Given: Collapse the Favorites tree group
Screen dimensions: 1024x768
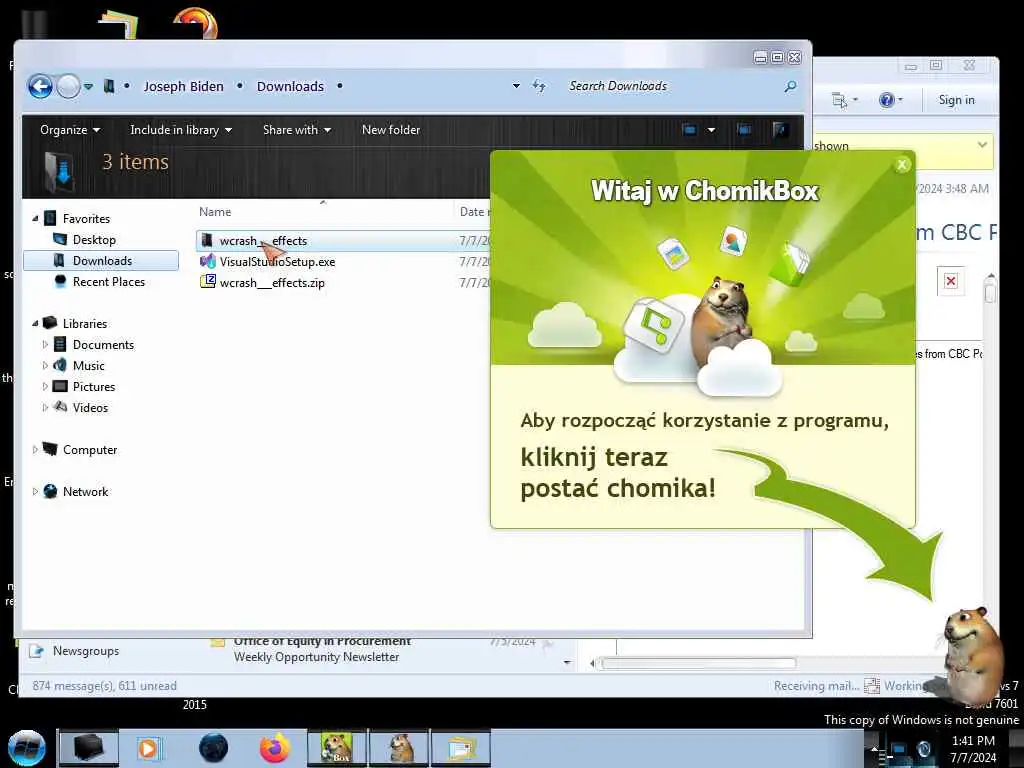Looking at the screenshot, I should [35, 219].
